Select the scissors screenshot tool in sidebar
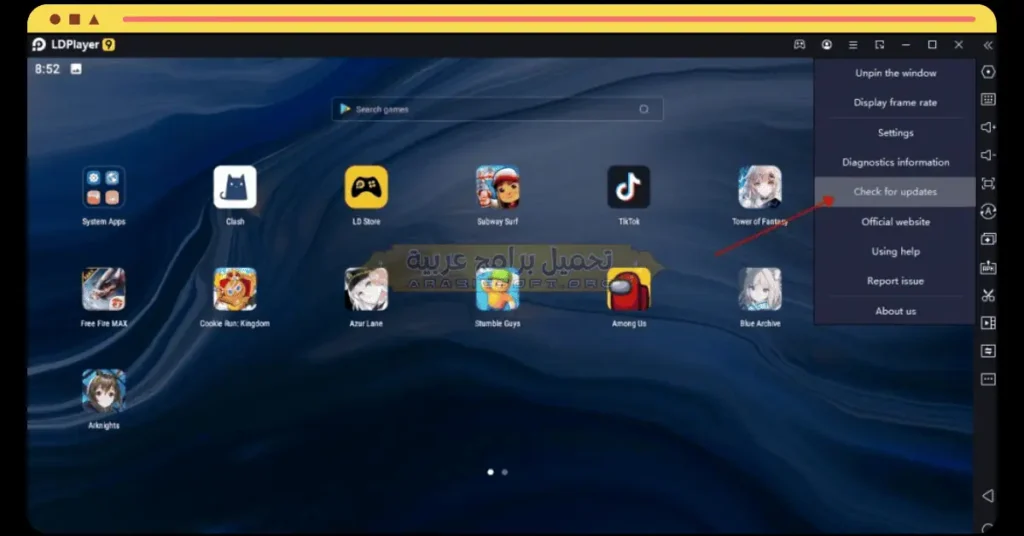Image resolution: width=1024 pixels, height=536 pixels. click(988, 295)
